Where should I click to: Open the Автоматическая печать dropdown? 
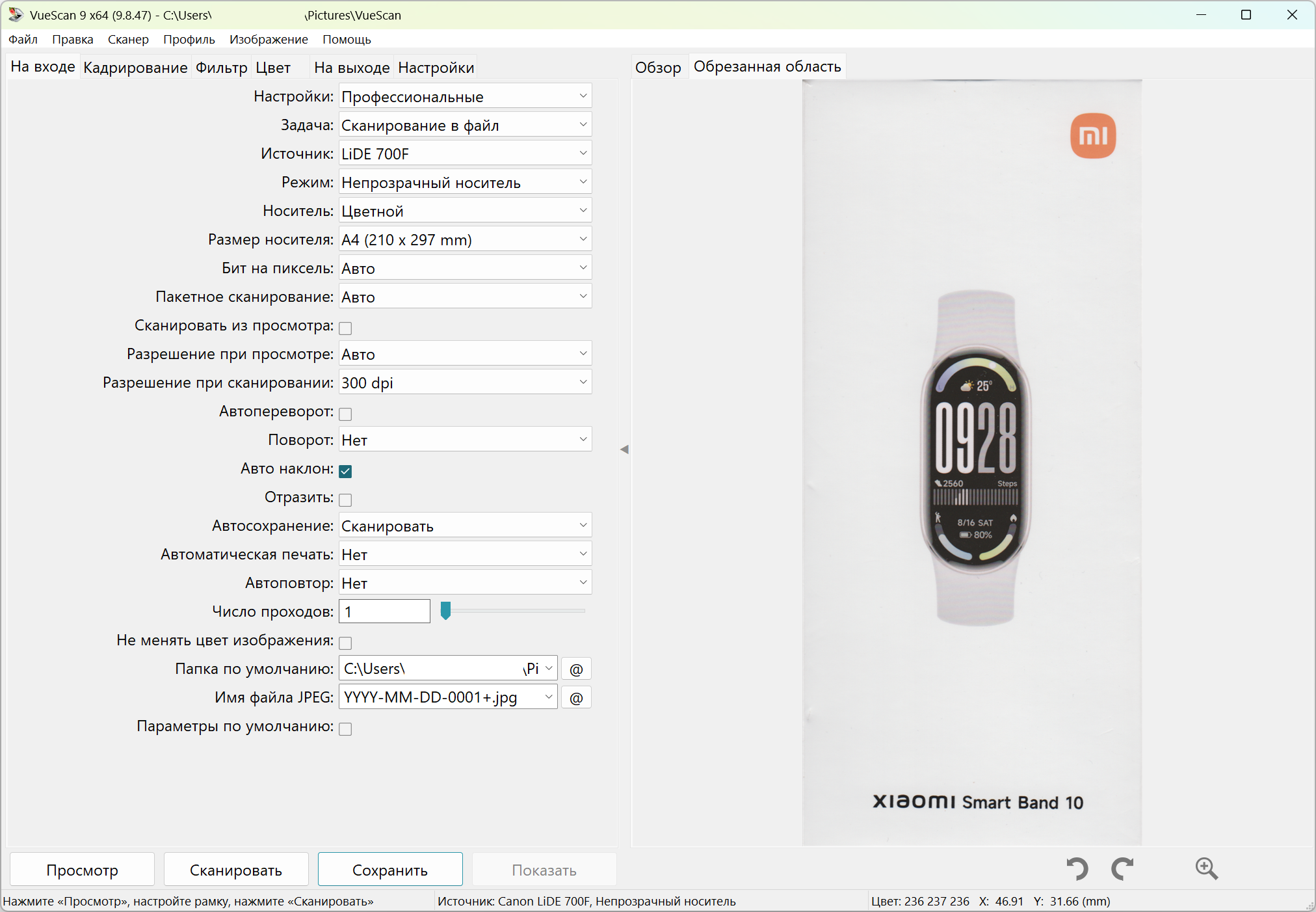pyautogui.click(x=465, y=554)
